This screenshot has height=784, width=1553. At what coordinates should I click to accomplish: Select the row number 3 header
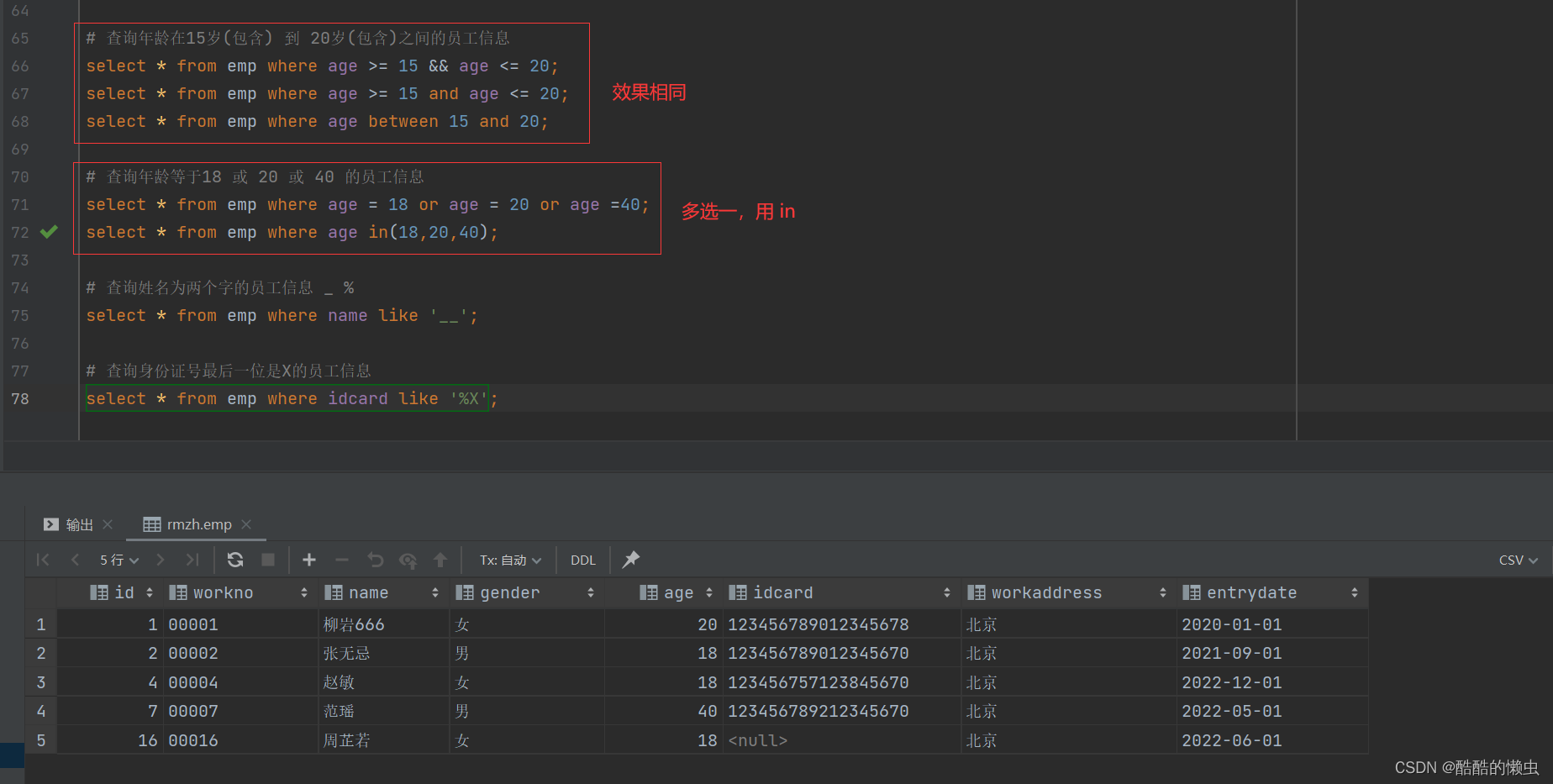coord(41,682)
